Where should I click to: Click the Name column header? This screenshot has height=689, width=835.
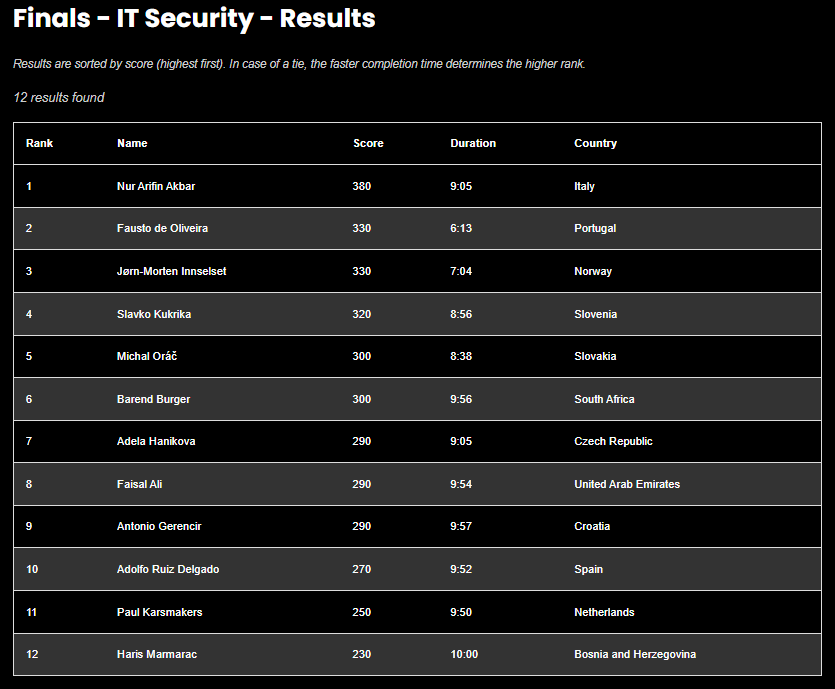coord(132,143)
